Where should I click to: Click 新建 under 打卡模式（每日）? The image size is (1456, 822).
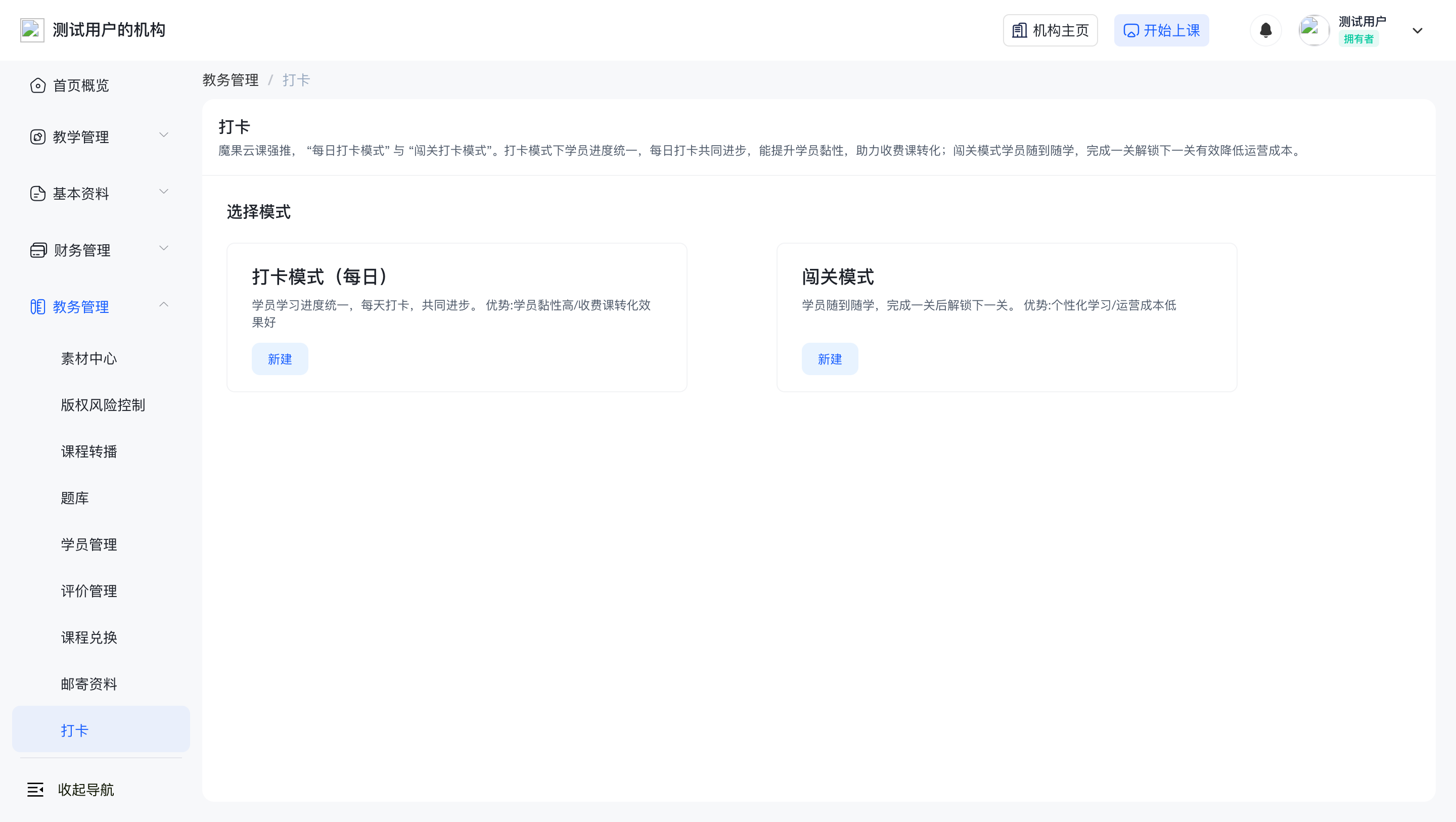point(280,359)
